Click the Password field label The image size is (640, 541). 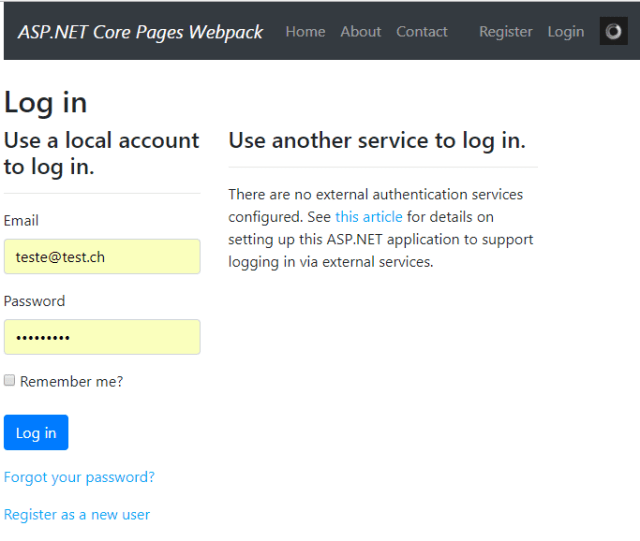[34, 301]
